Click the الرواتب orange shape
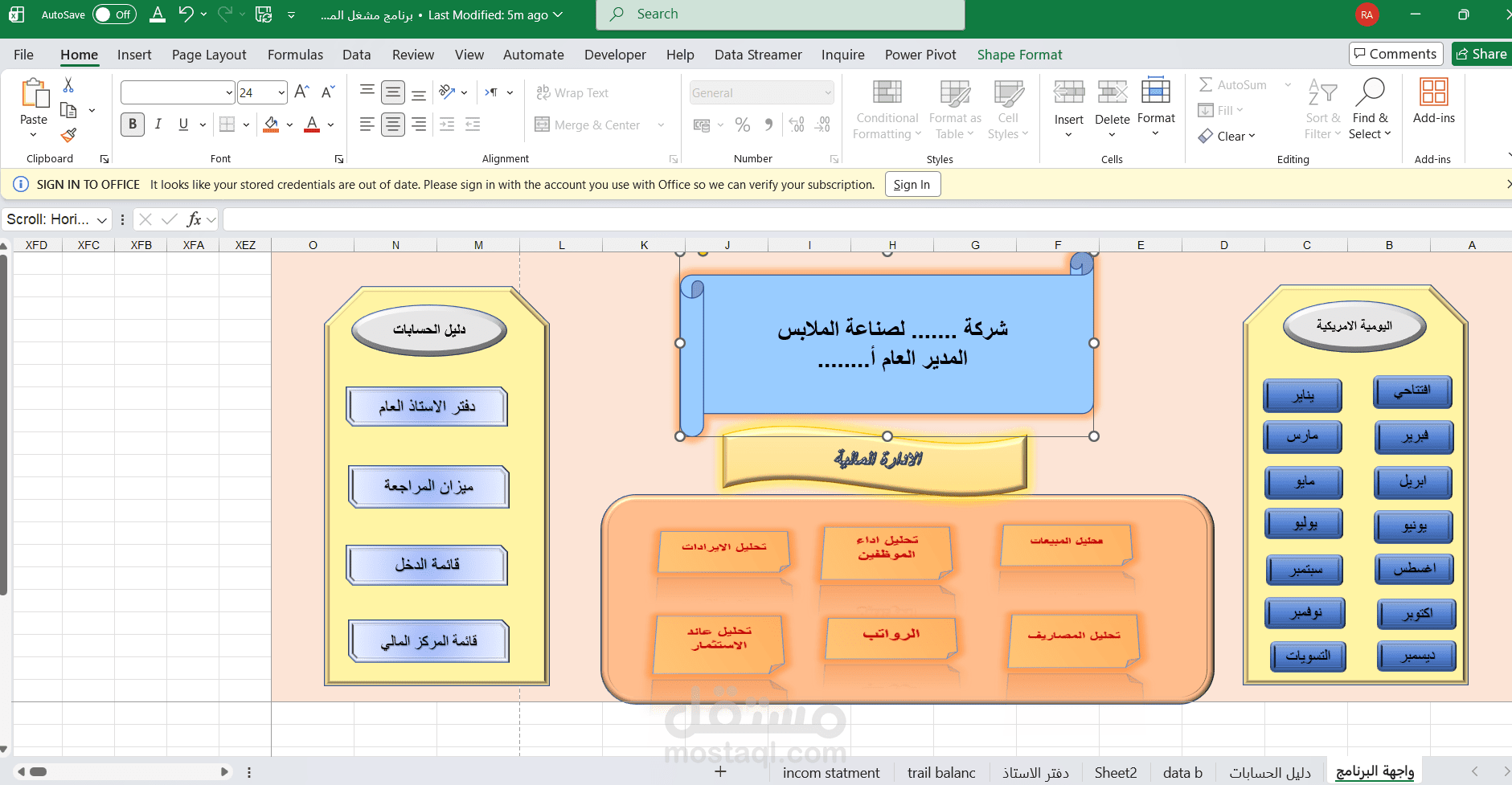 point(891,638)
